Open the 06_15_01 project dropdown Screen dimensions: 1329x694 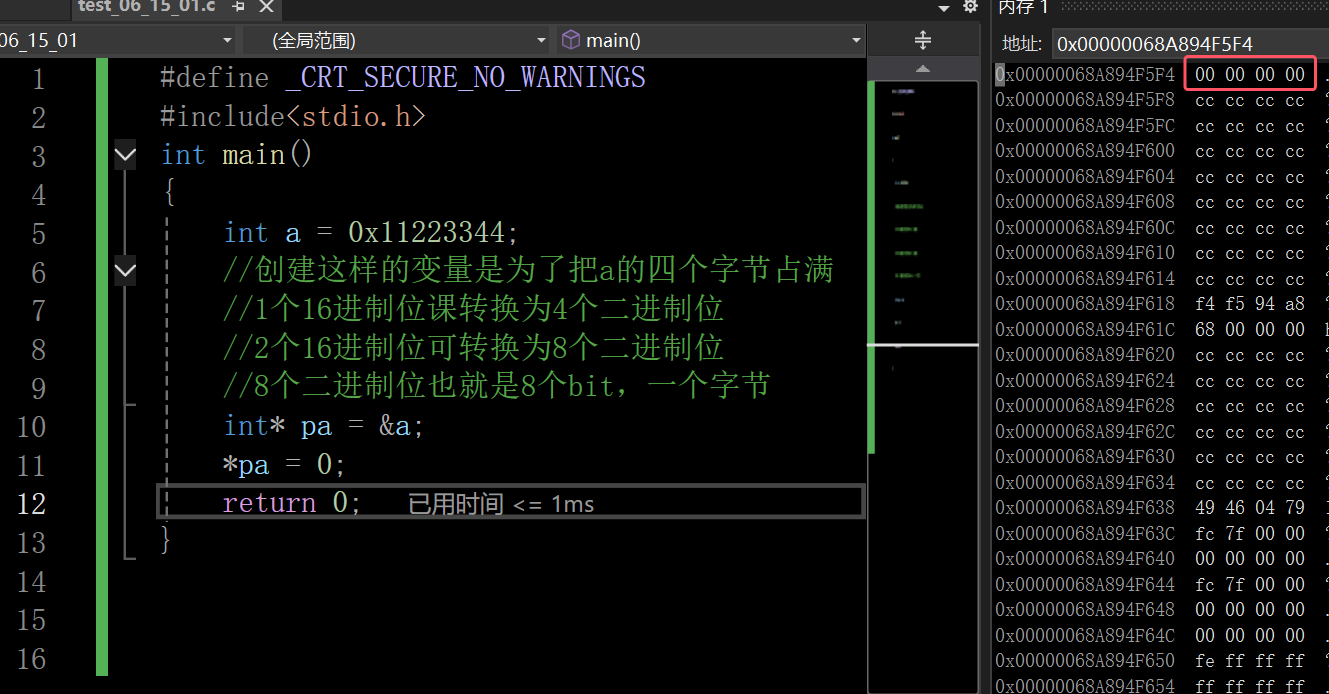[x=228, y=40]
